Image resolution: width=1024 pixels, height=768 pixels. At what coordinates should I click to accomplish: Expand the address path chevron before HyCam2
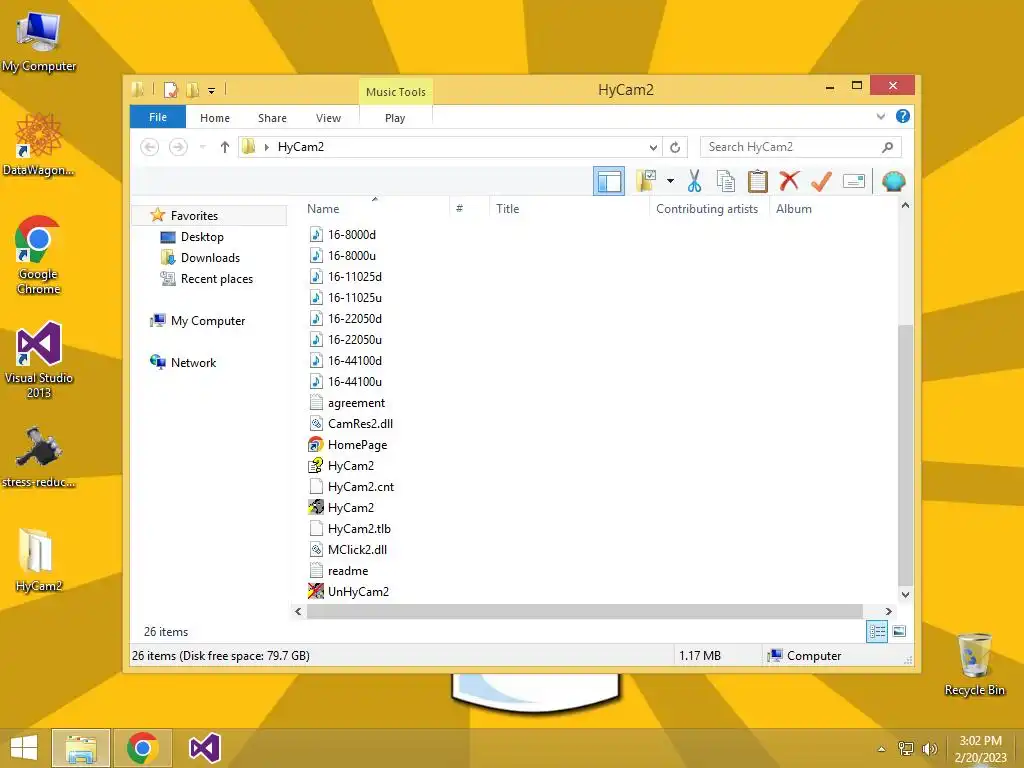coord(266,147)
